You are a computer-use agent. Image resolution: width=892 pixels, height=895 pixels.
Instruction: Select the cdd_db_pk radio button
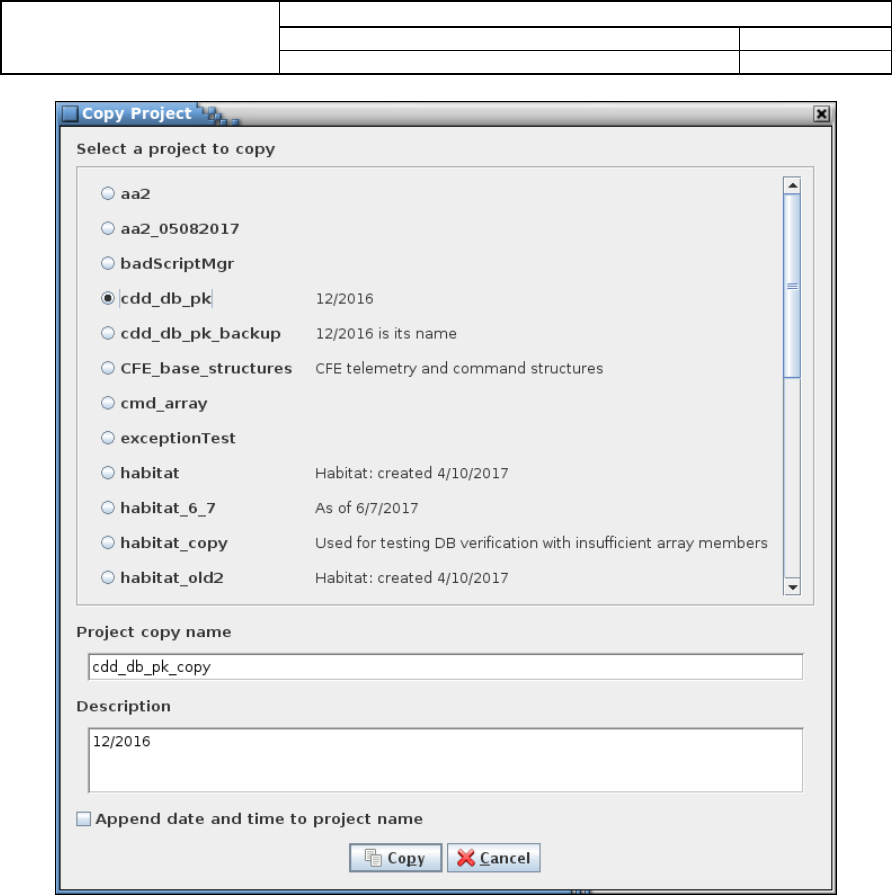[x=108, y=298]
